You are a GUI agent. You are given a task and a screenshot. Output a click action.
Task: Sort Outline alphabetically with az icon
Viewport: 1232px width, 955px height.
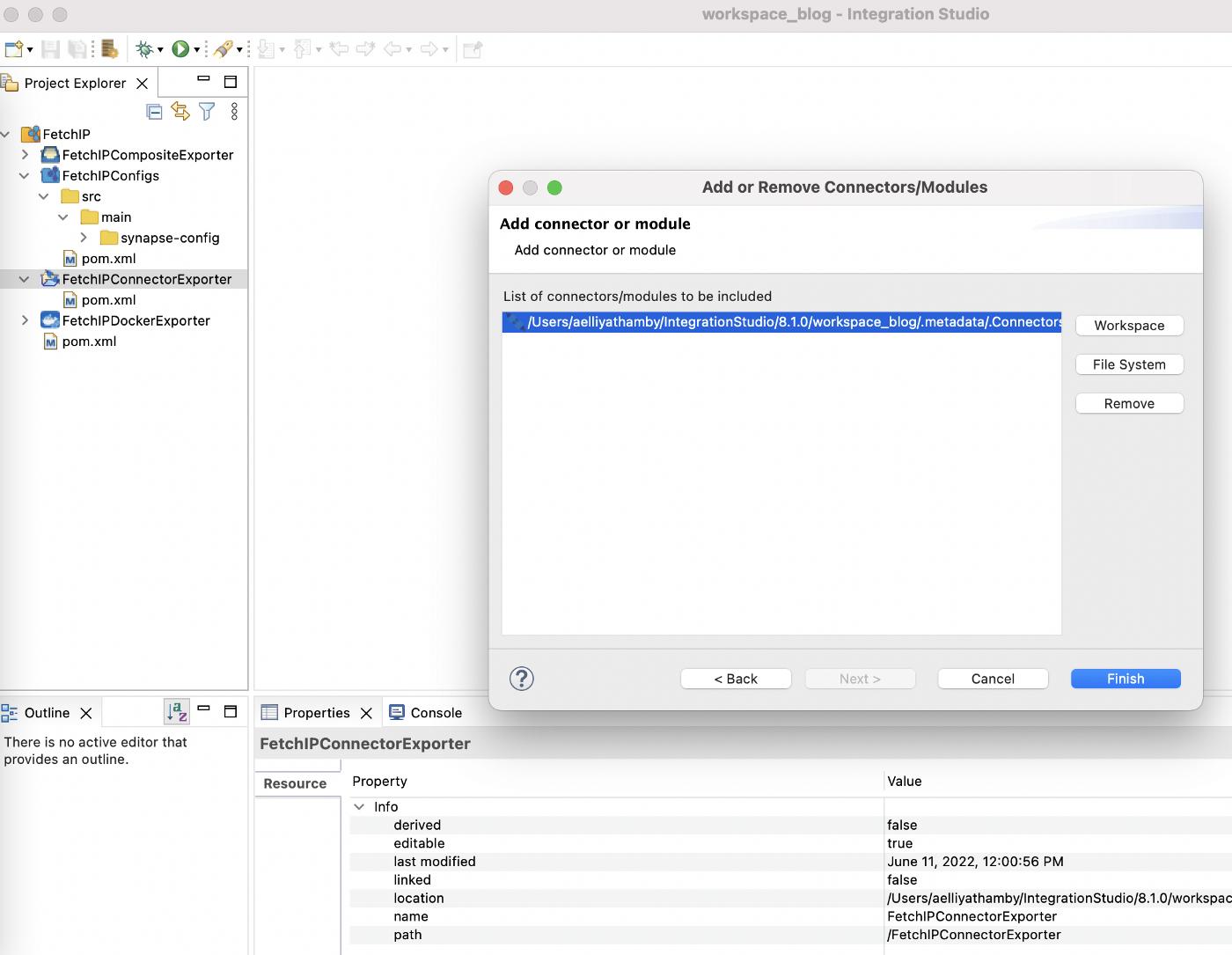(x=176, y=709)
